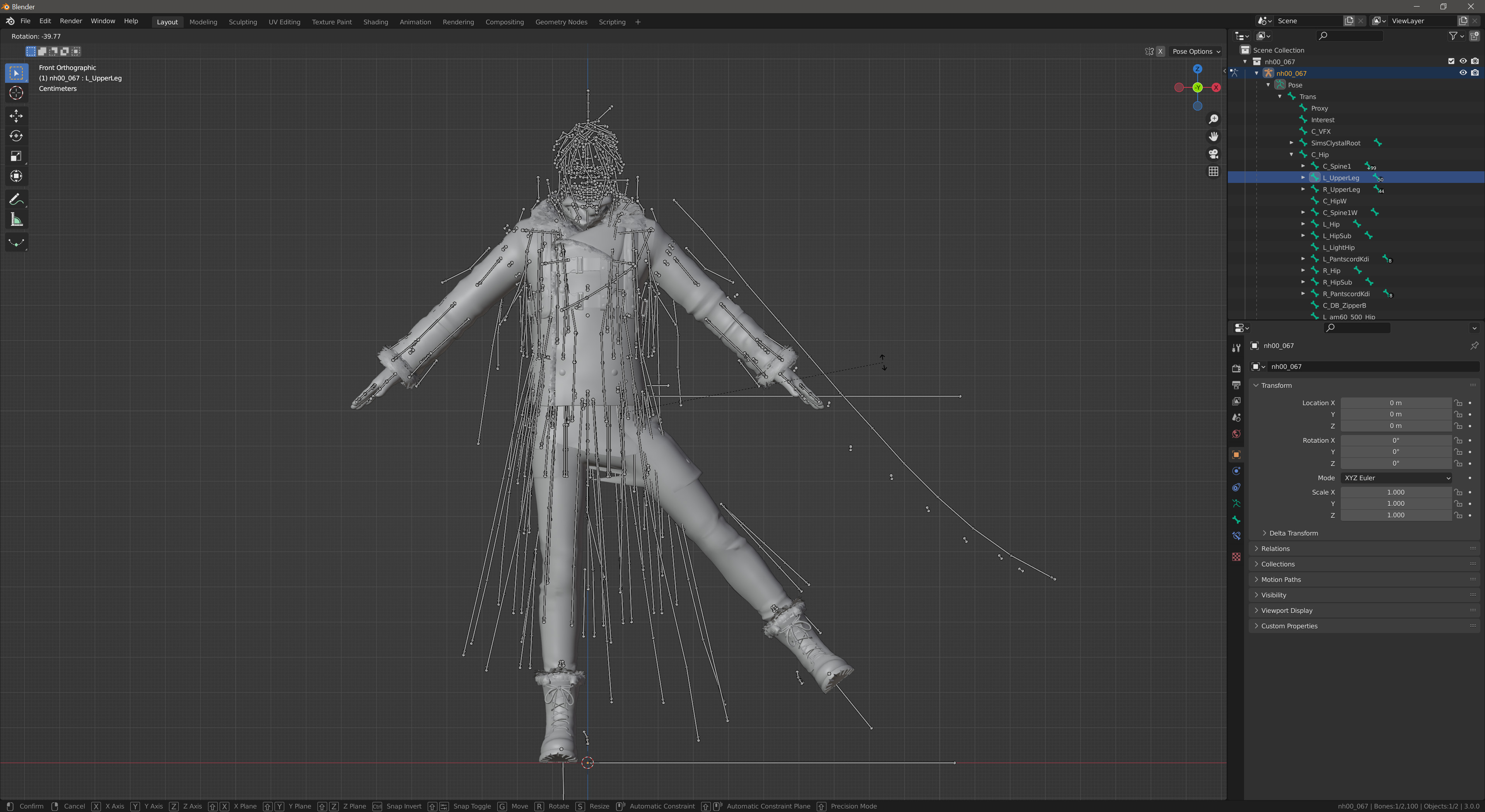Expand L_UpperLeg bone in outliner
Image resolution: width=1485 pixels, height=812 pixels.
coord(1303,177)
